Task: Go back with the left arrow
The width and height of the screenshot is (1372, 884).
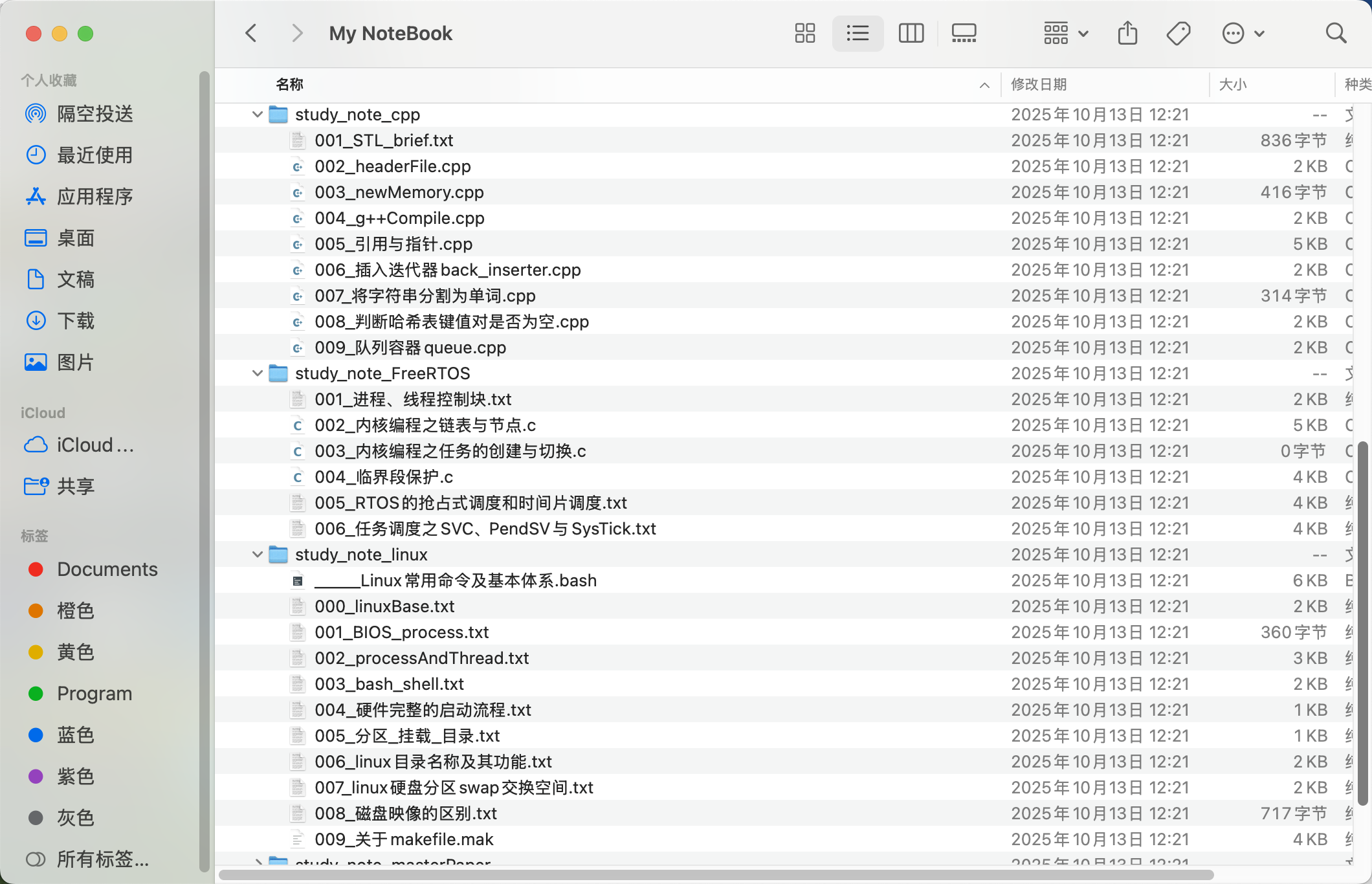Action: click(x=252, y=33)
